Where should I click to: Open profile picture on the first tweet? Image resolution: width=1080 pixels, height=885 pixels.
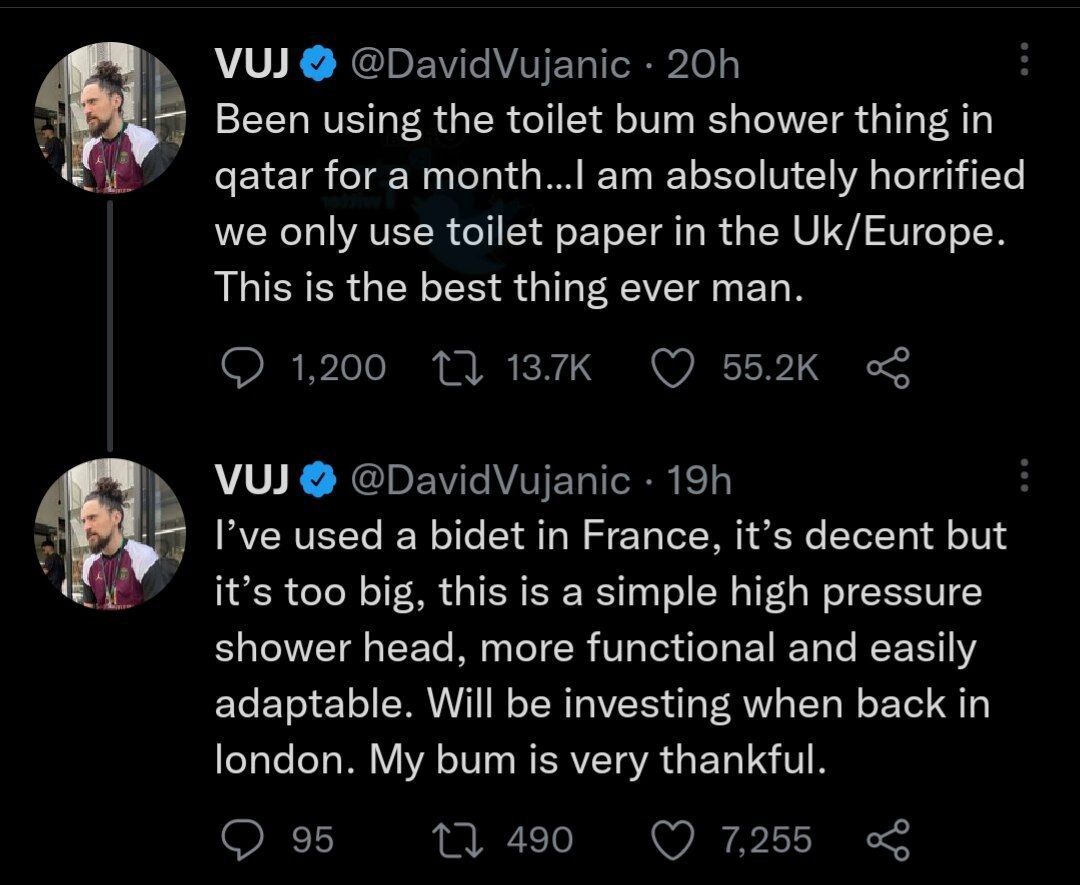pyautogui.click(x=110, y=117)
